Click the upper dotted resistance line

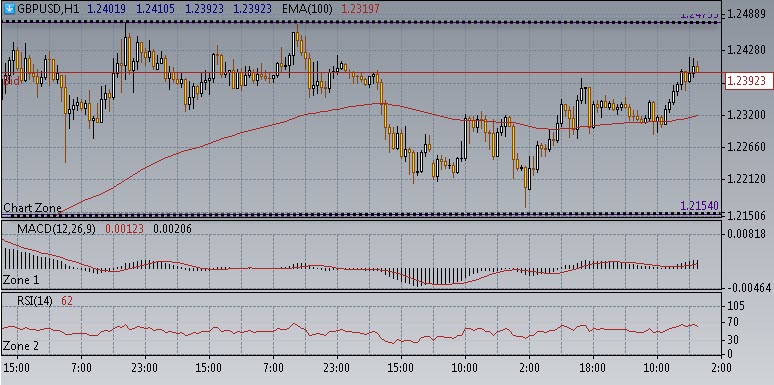point(361,22)
